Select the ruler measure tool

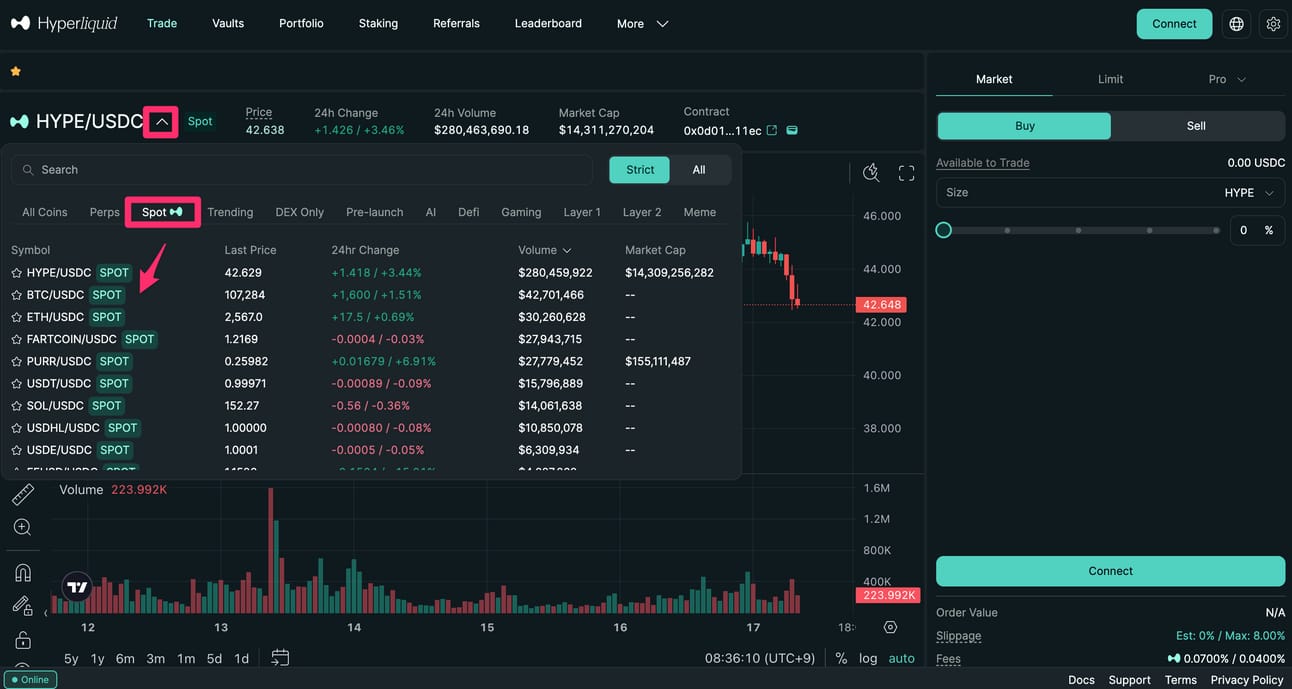coord(22,494)
